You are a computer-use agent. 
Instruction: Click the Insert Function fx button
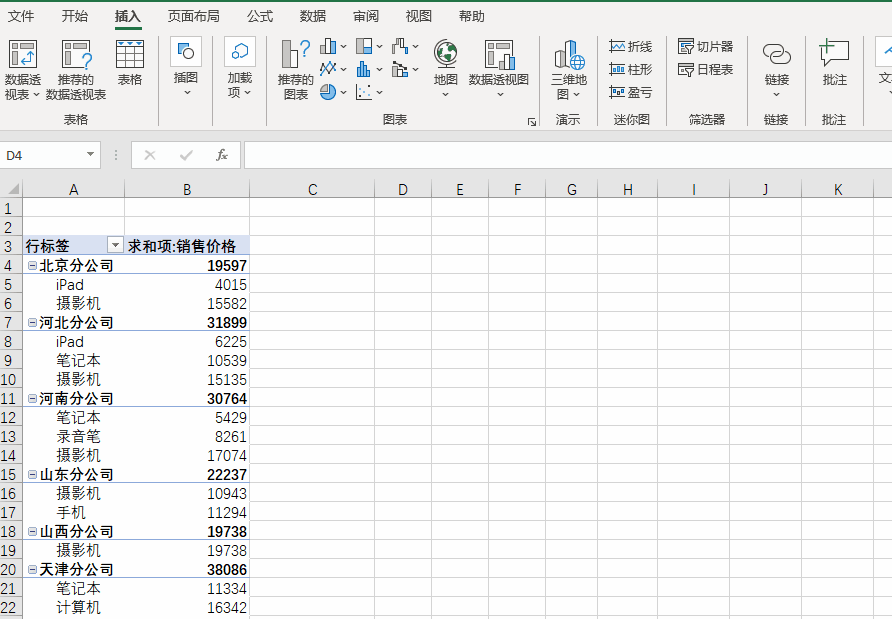tap(222, 155)
